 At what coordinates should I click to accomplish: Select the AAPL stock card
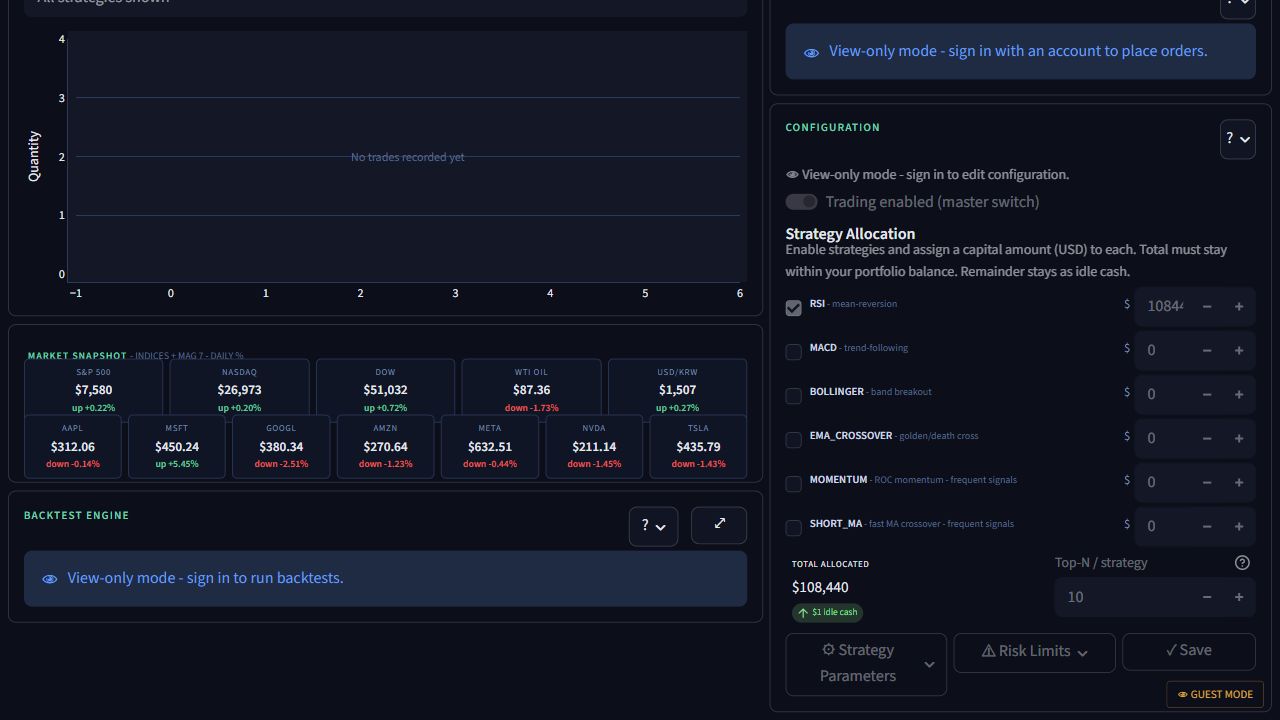[73, 446]
